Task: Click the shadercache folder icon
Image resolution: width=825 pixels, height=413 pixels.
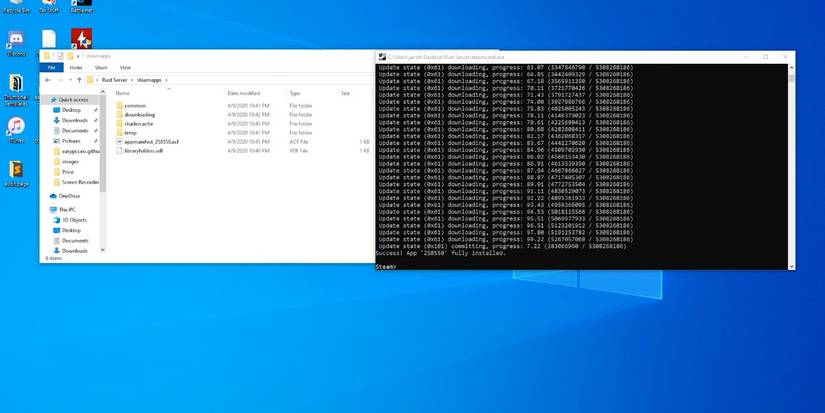Action: pyautogui.click(x=119, y=124)
